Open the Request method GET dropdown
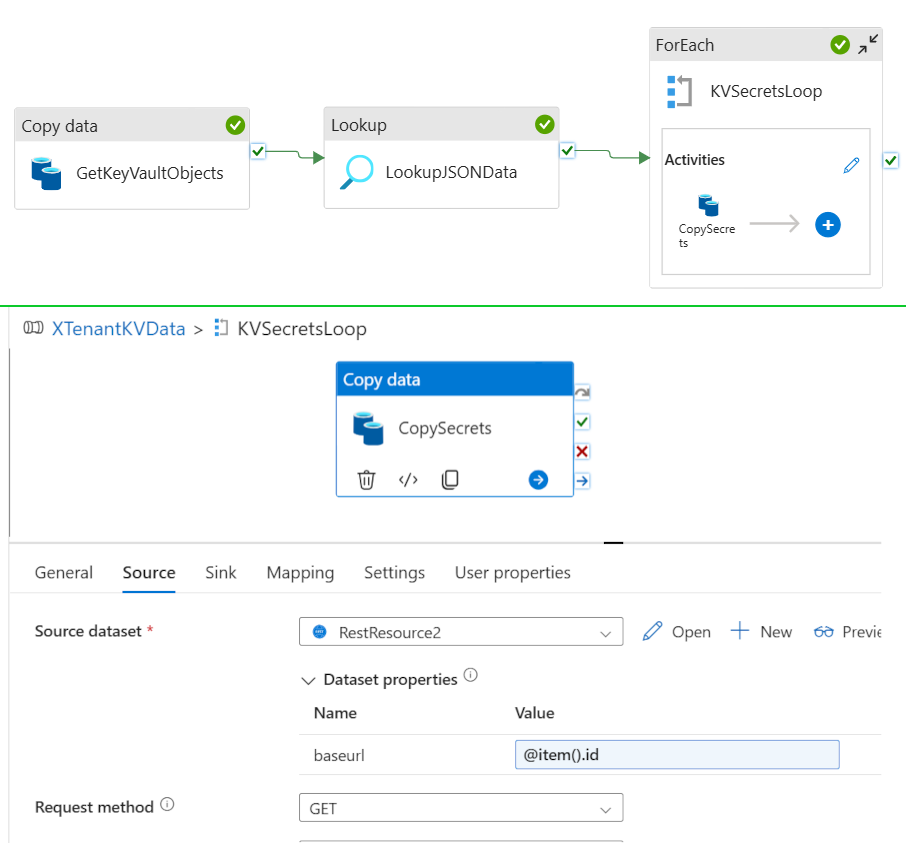 coord(461,808)
